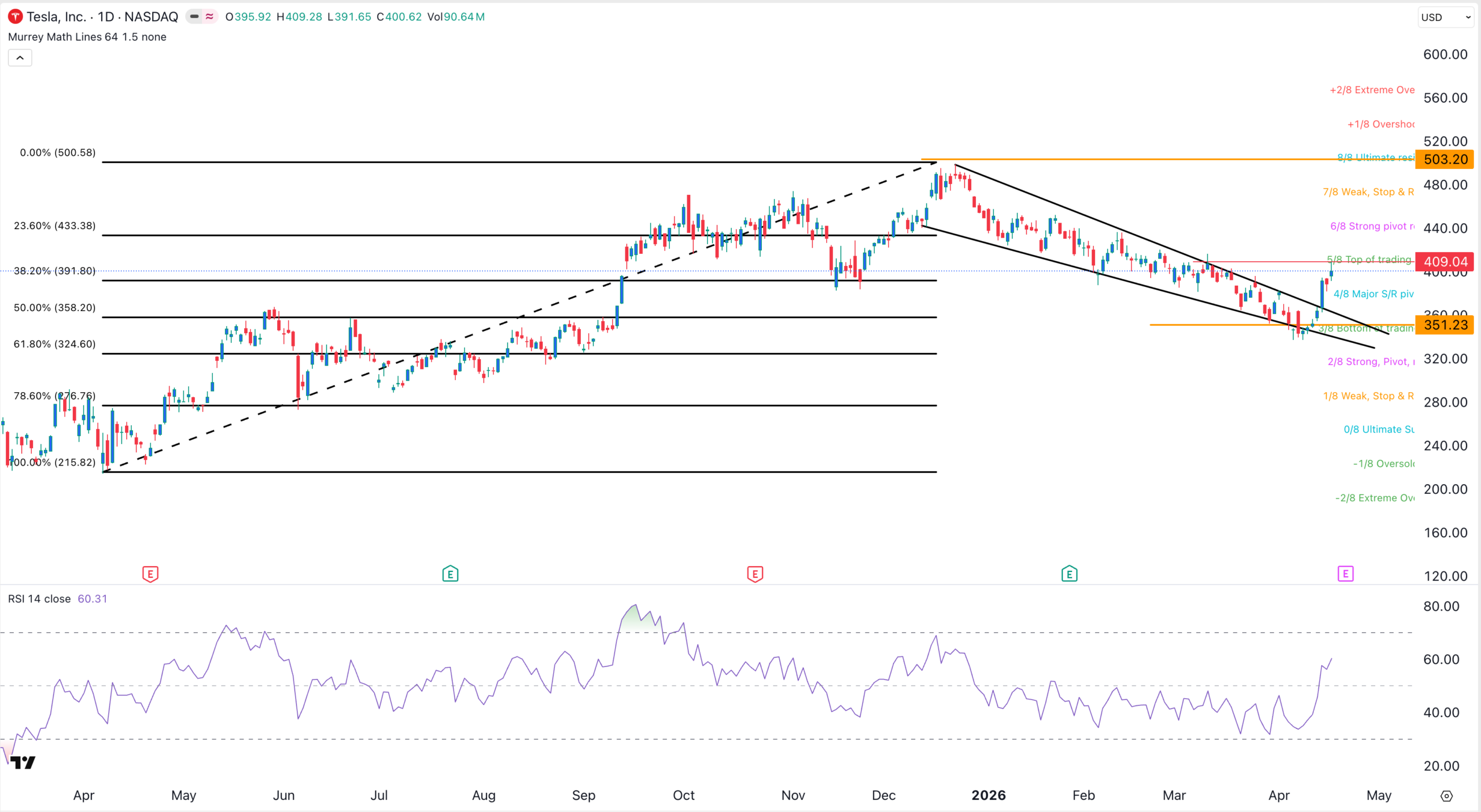
Task: Click the 2/8 Strong, Pivot Murrey label
Action: [x=1371, y=362]
